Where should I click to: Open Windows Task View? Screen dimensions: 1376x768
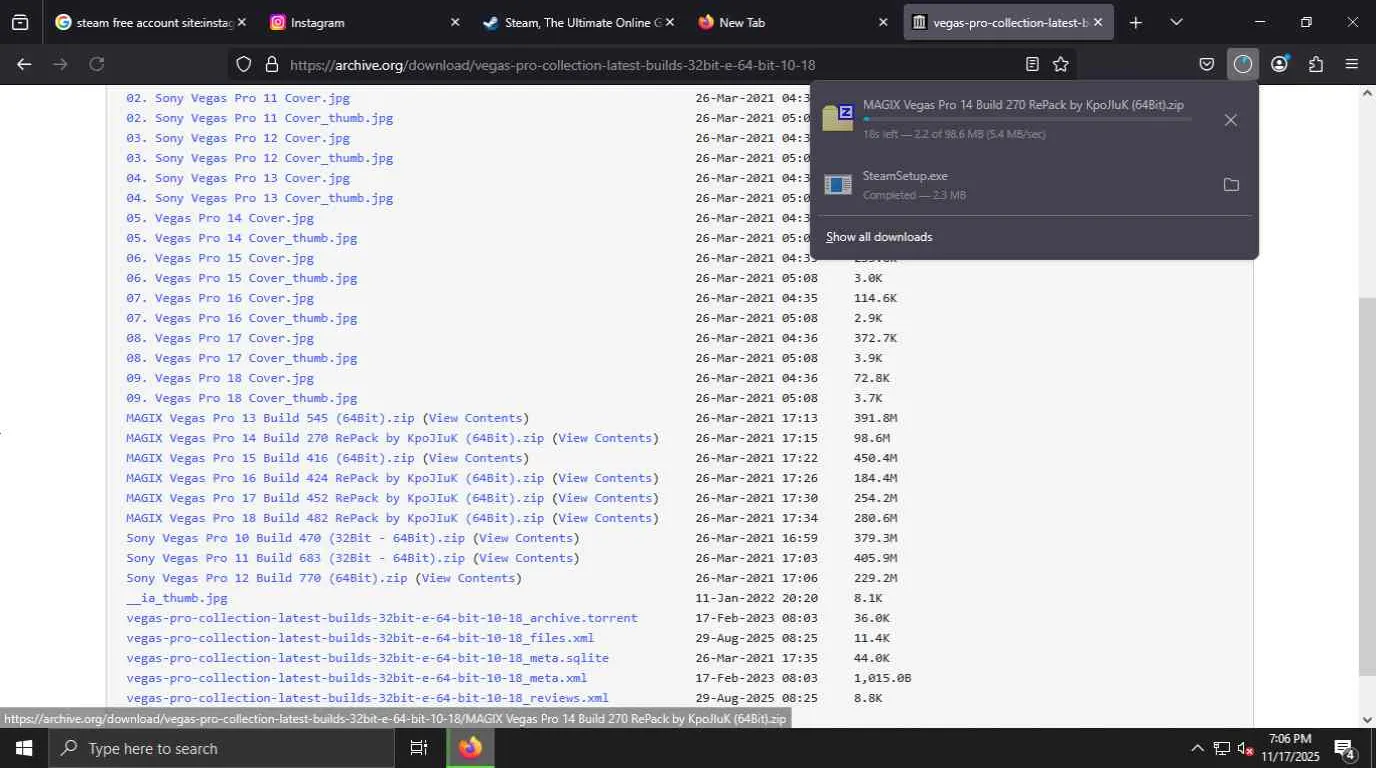419,748
